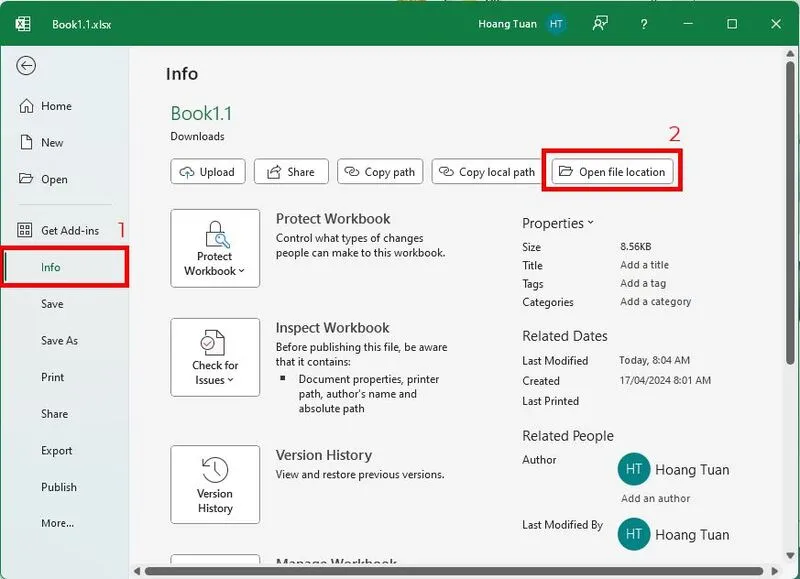Open the HT account avatar in title bar
This screenshot has width=800, height=579.
[x=556, y=24]
